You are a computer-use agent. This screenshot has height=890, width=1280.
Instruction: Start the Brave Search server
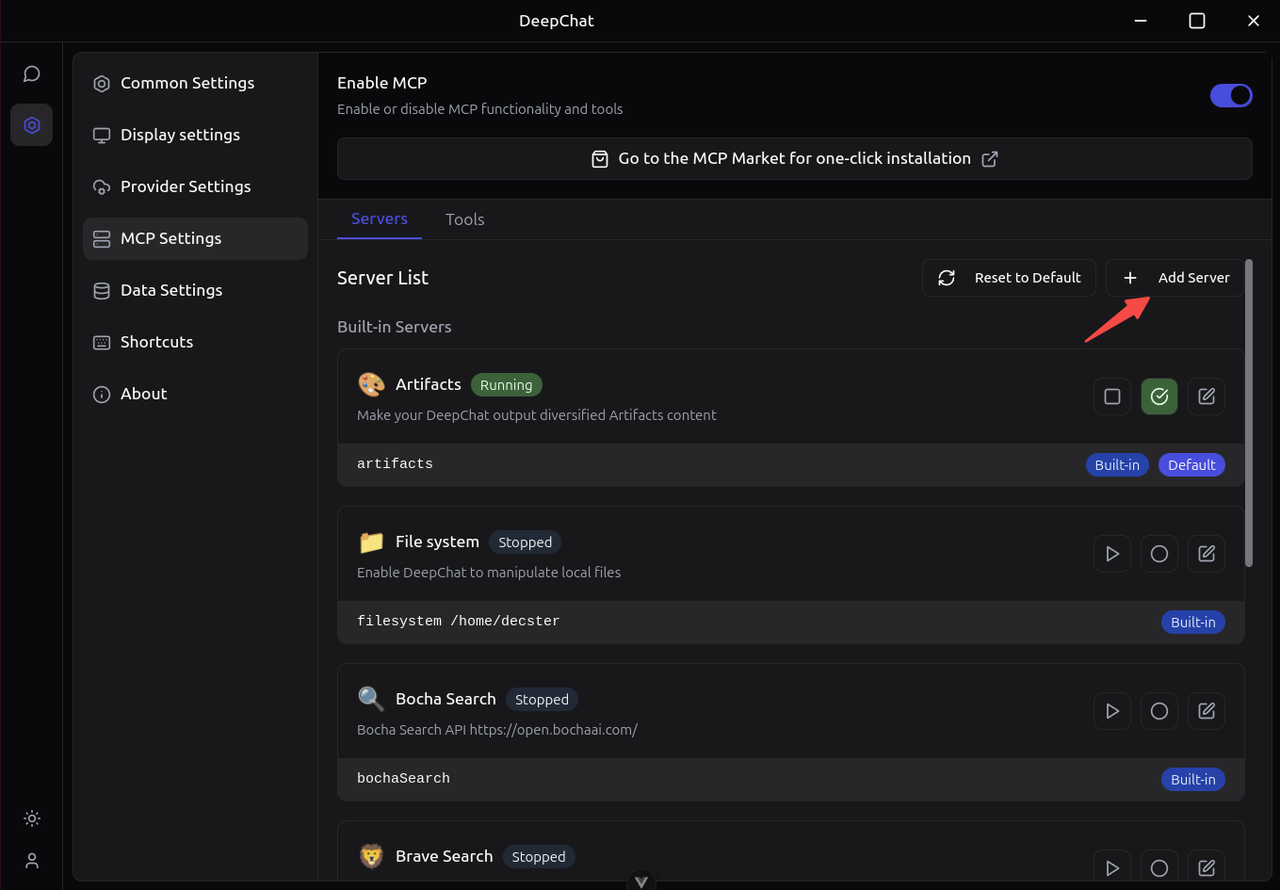point(1112,868)
